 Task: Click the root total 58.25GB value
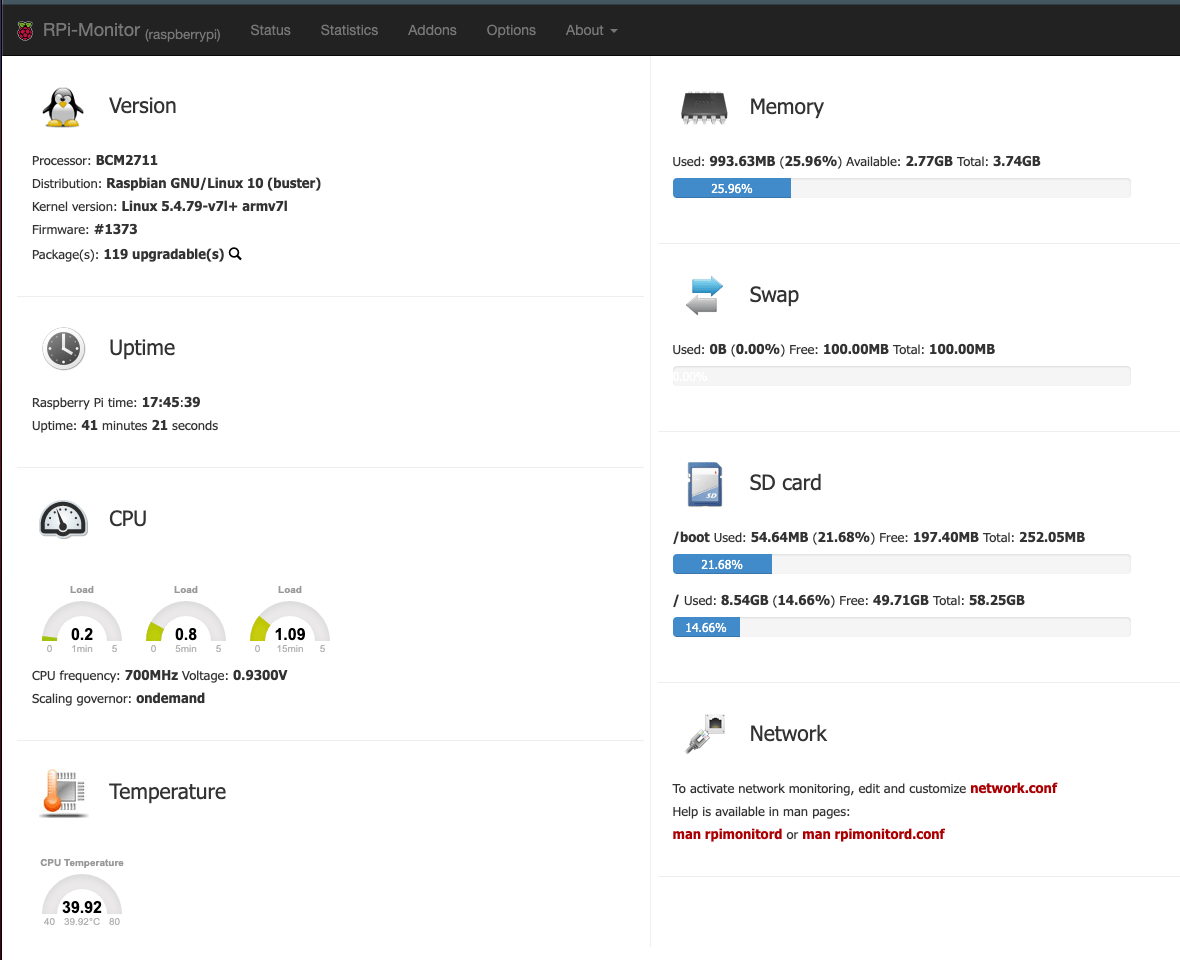997,601
